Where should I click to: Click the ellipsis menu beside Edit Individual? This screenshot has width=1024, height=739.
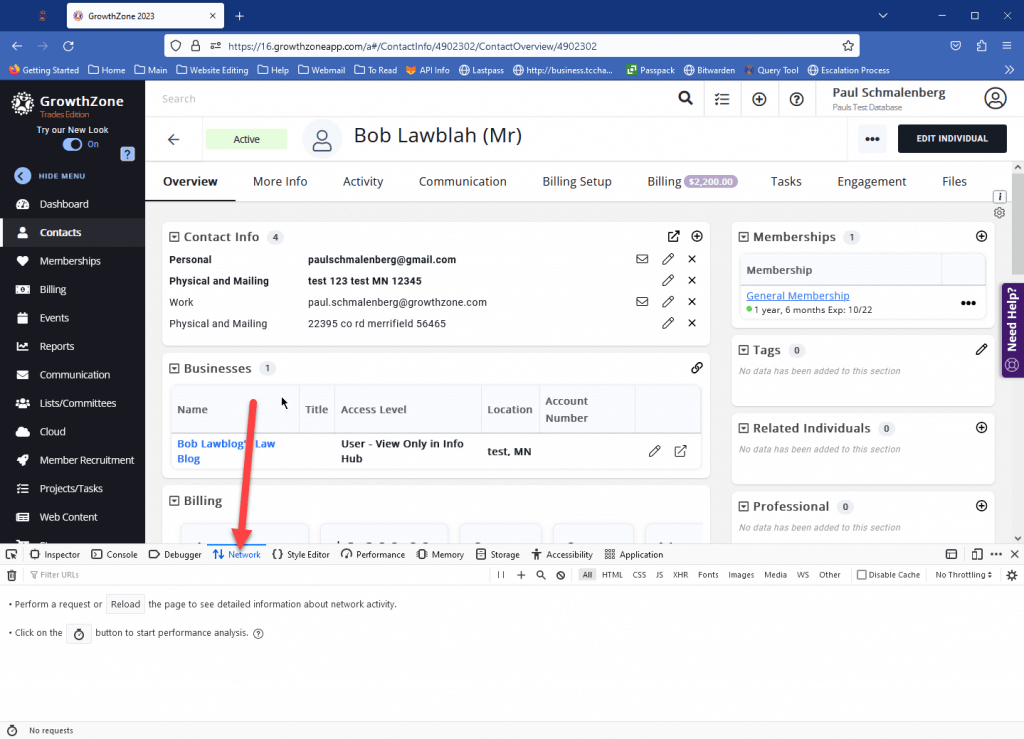tap(871, 139)
